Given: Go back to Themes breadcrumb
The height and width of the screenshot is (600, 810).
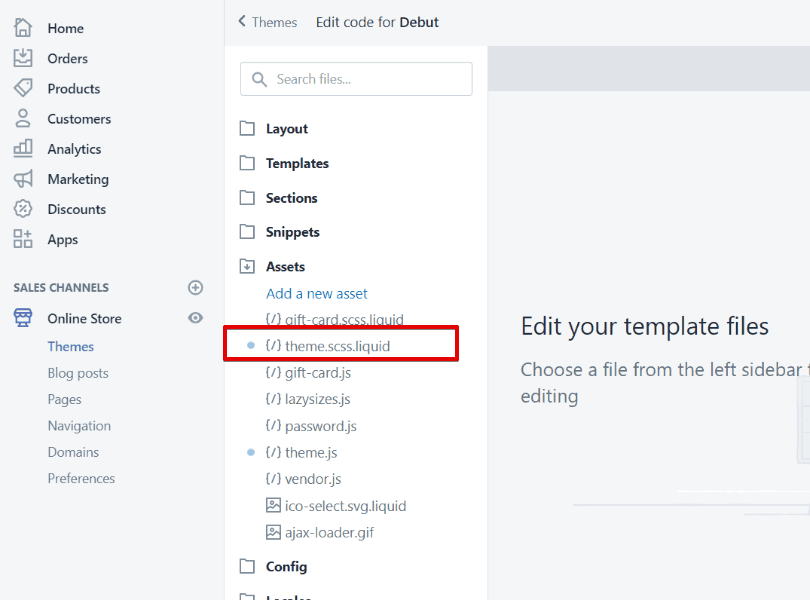Looking at the screenshot, I should [x=268, y=22].
